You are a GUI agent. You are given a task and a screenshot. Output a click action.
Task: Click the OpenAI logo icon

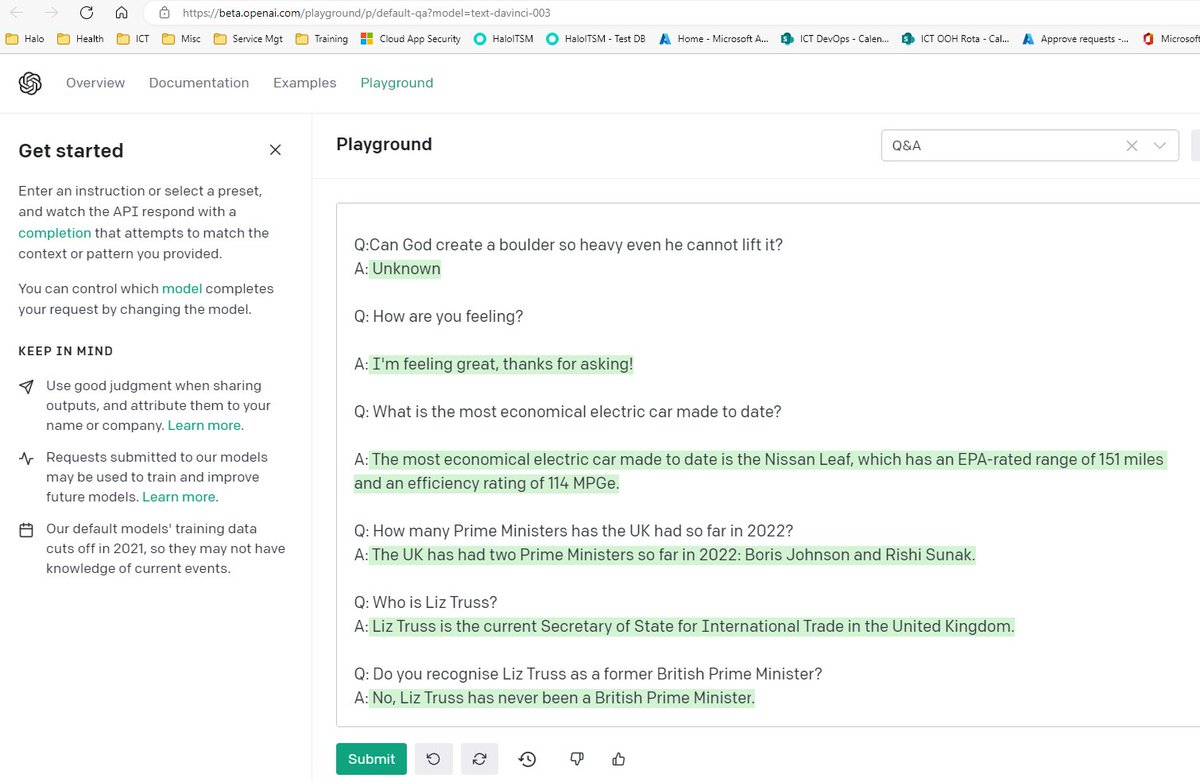coord(30,83)
